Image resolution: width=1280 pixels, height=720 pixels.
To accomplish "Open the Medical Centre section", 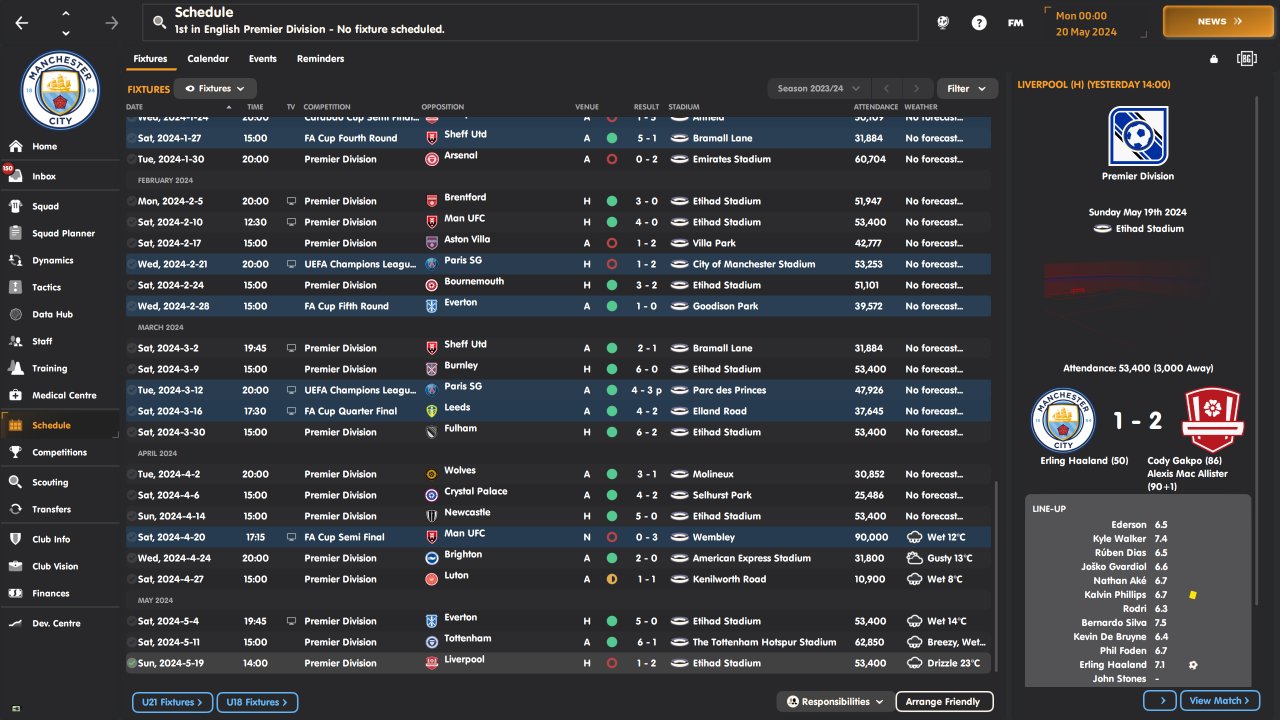I will pos(63,395).
